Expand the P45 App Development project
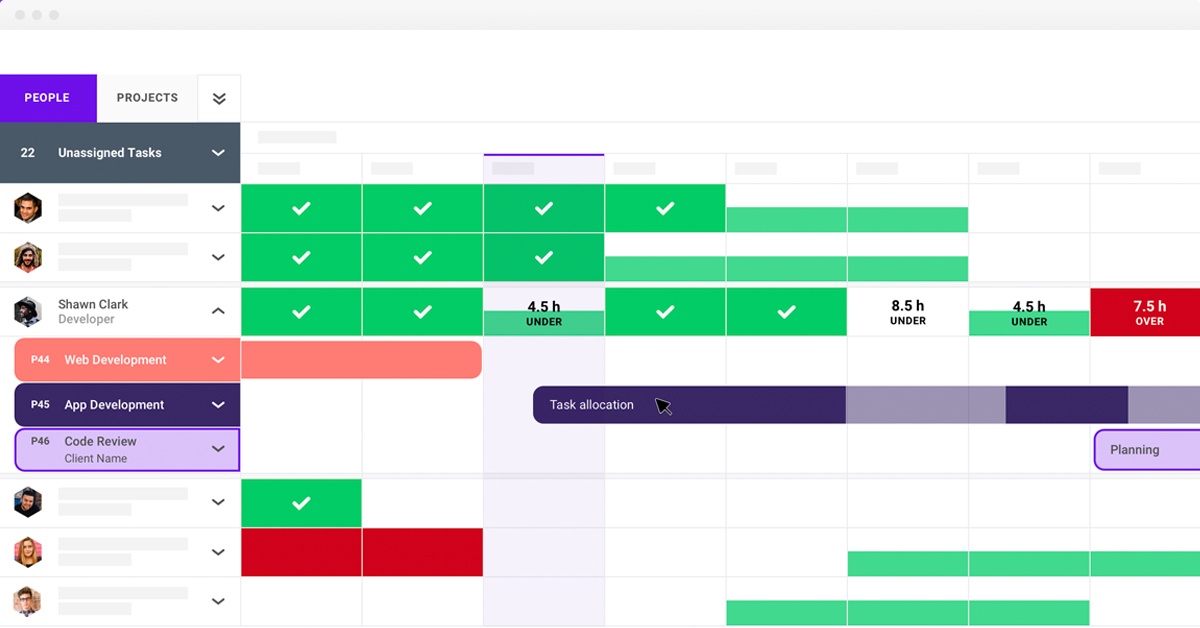Screen dimensions: 1200x628 (x=218, y=404)
